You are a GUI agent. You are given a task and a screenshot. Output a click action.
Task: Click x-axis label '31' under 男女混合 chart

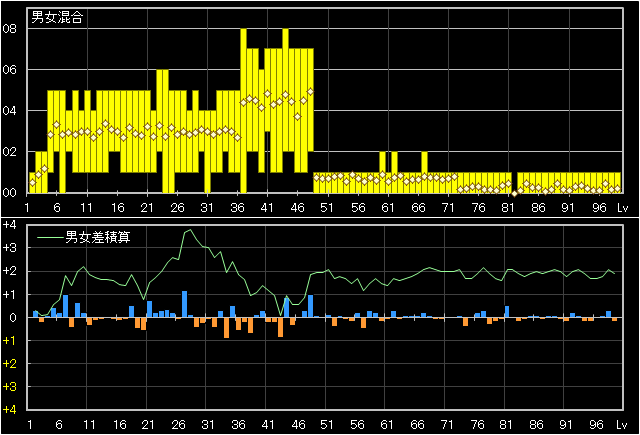pyautogui.click(x=207, y=208)
